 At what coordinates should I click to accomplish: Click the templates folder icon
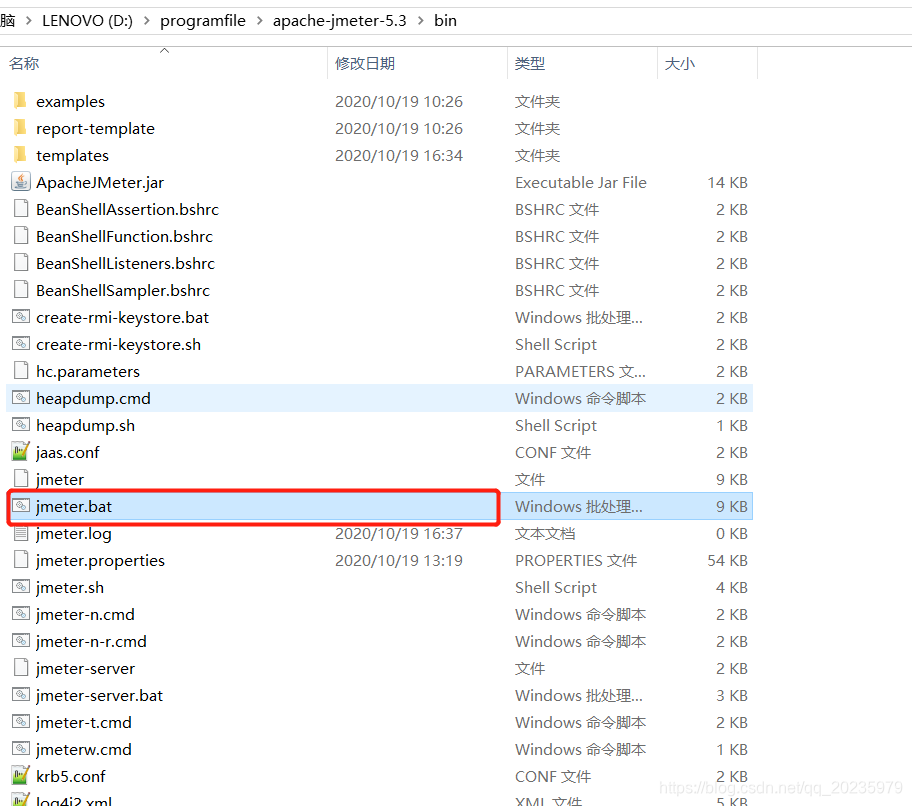20,155
